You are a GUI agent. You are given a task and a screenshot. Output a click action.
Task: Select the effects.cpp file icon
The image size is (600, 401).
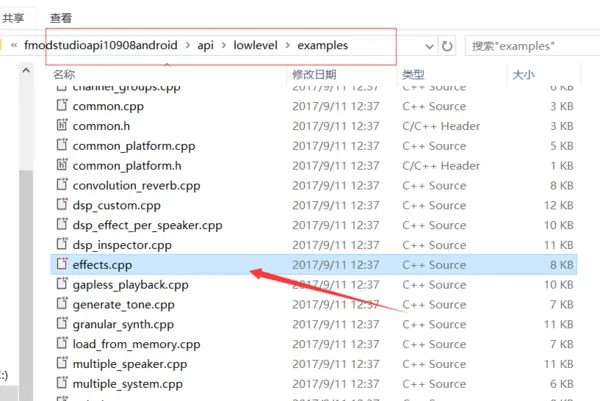coord(62,264)
